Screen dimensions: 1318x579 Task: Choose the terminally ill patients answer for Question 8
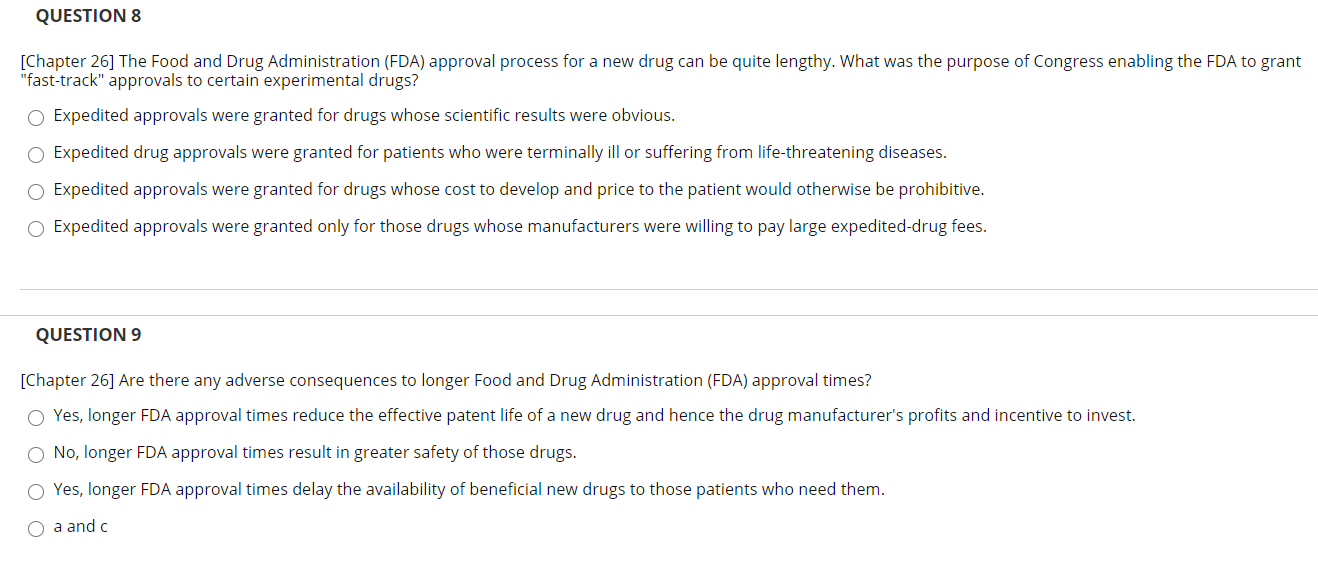coord(36,154)
